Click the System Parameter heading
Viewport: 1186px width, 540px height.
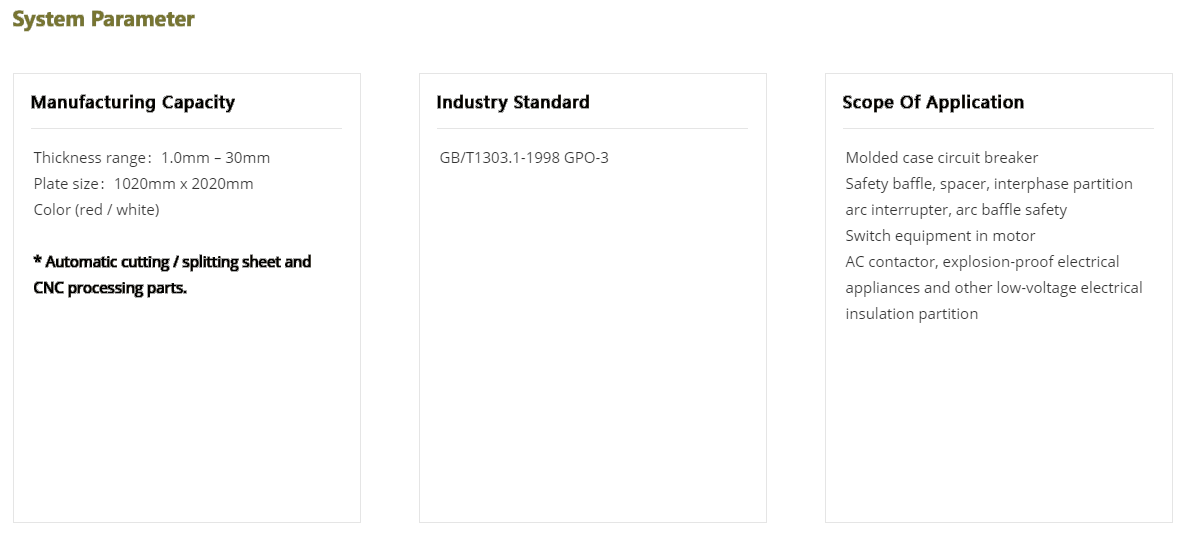103,19
